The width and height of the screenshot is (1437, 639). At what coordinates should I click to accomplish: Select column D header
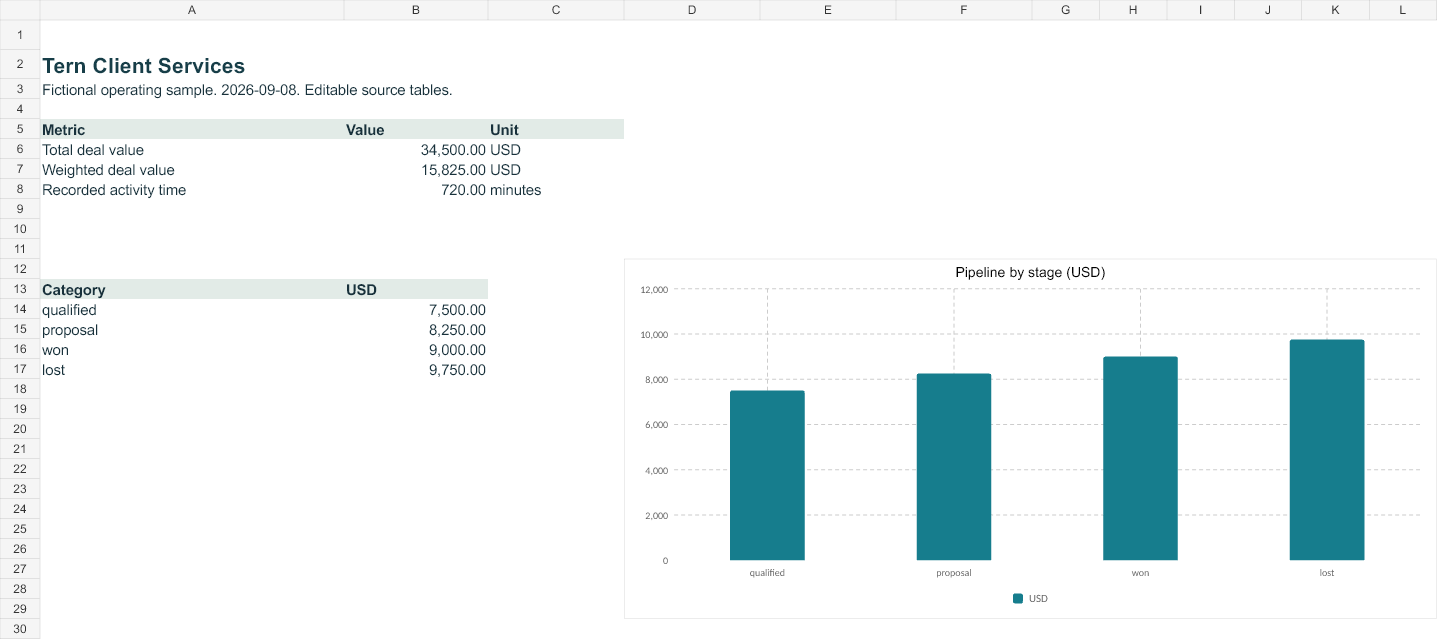point(692,10)
